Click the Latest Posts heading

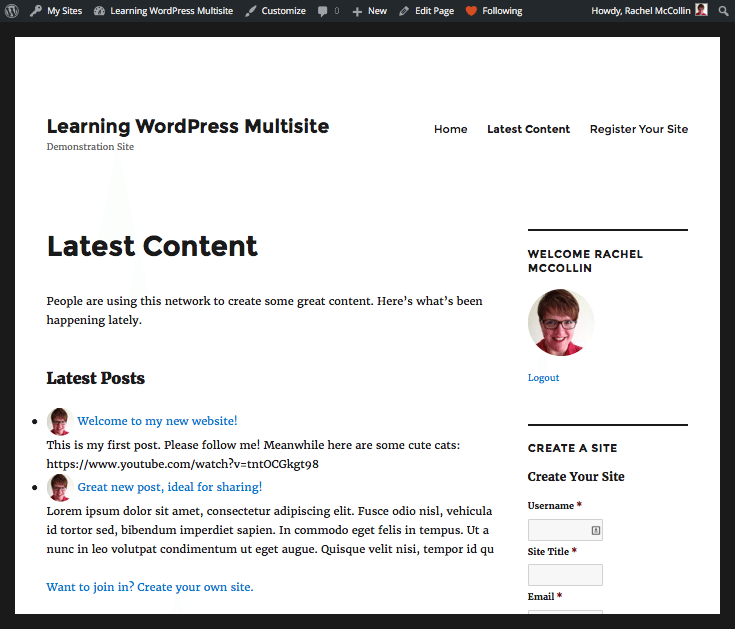click(x=96, y=378)
